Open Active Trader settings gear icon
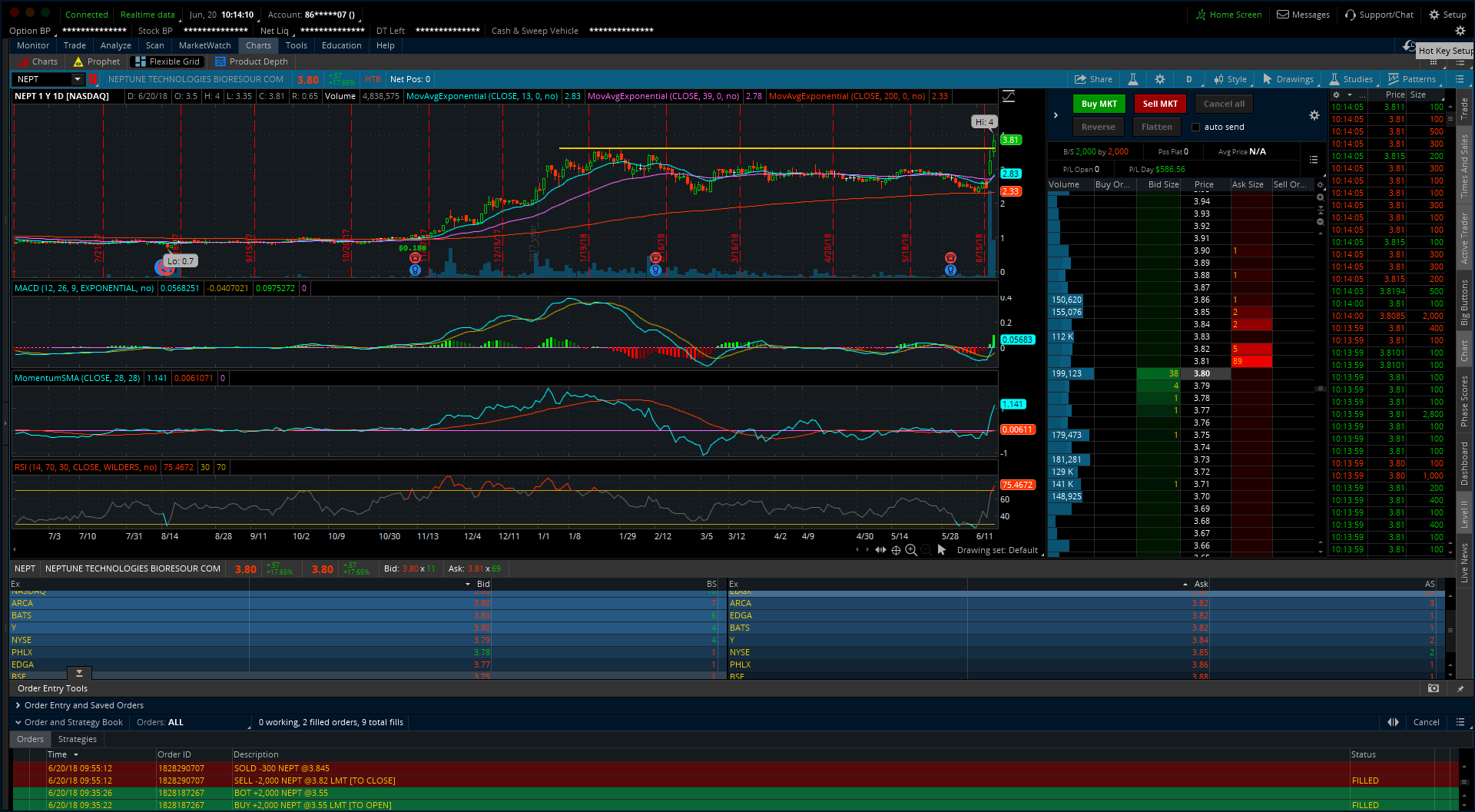This screenshot has height=812, width=1475. tap(1314, 115)
